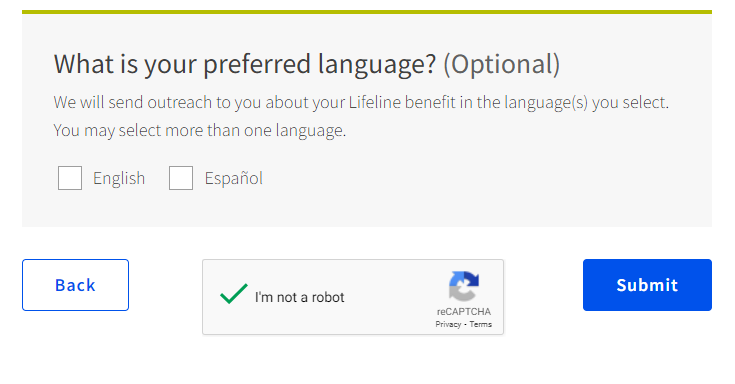Click the word "Lifeline" in the description
Screen dimensions: 735x384
point(375,102)
